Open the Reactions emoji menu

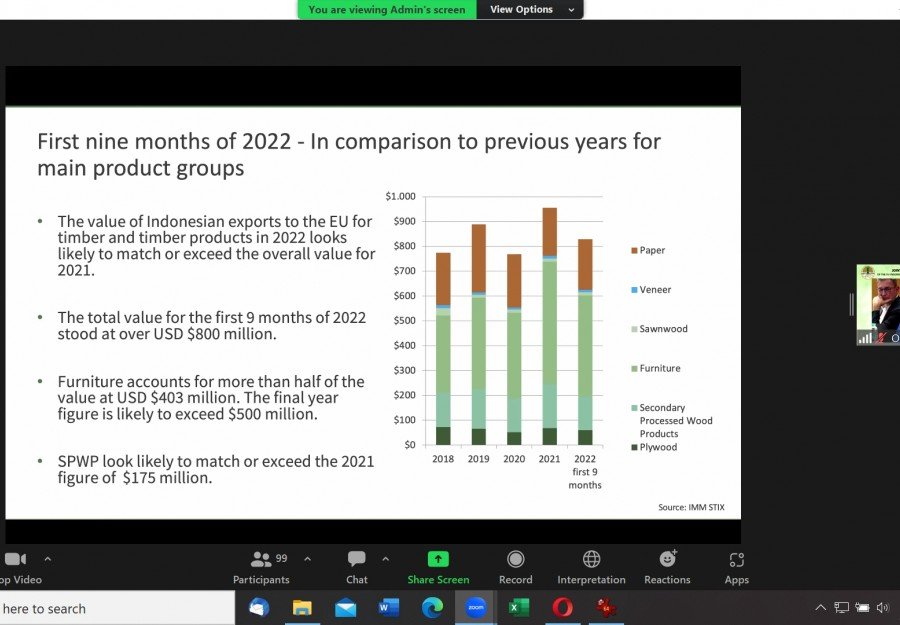click(x=667, y=565)
